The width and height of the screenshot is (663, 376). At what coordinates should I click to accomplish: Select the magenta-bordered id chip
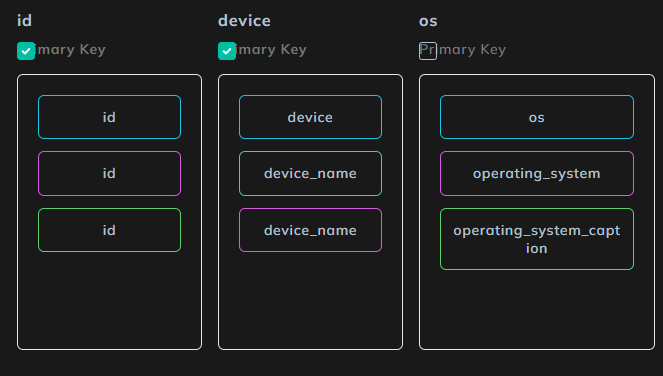[x=110, y=173]
